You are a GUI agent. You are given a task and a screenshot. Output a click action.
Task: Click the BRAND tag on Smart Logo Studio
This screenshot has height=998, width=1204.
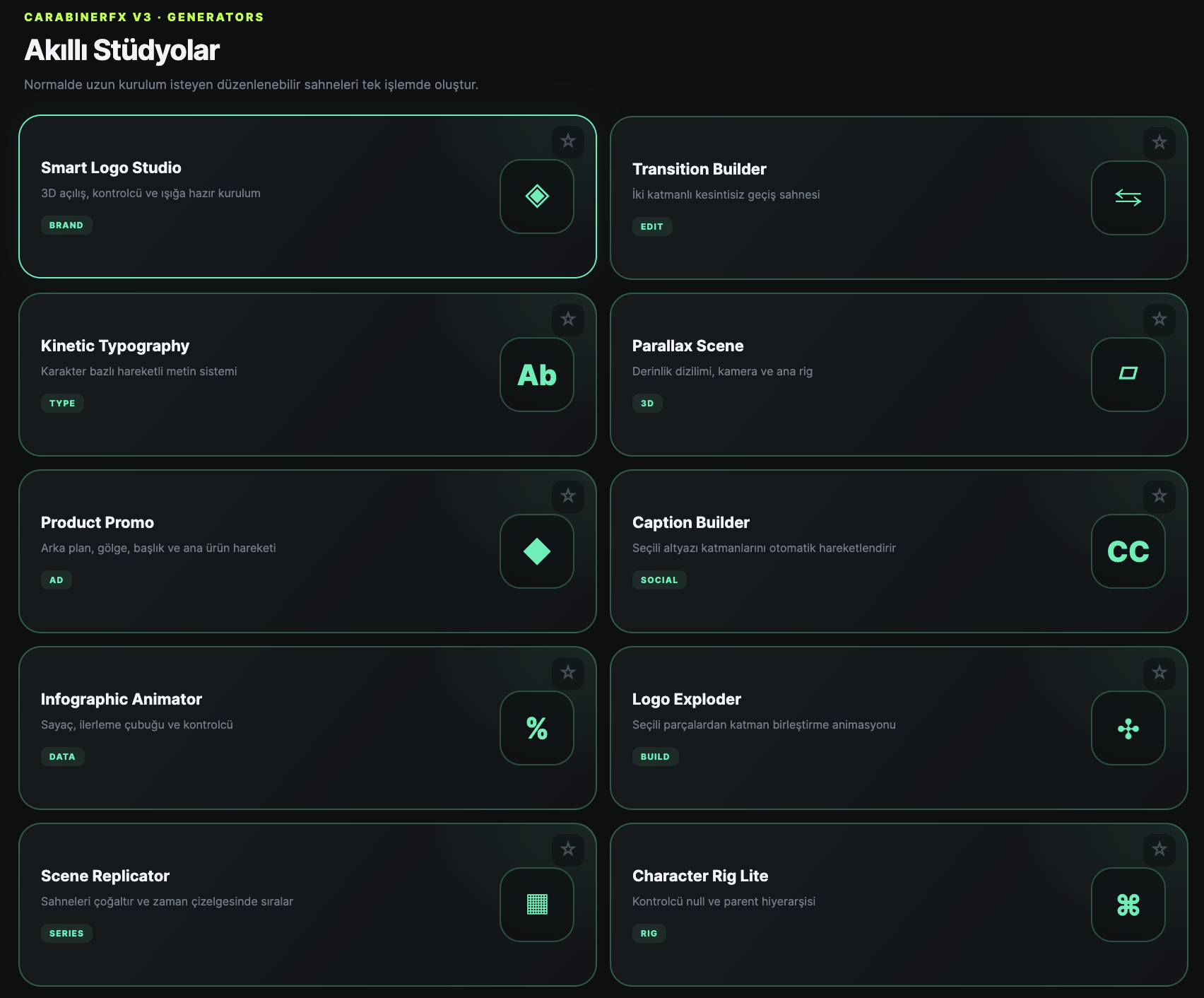(66, 225)
